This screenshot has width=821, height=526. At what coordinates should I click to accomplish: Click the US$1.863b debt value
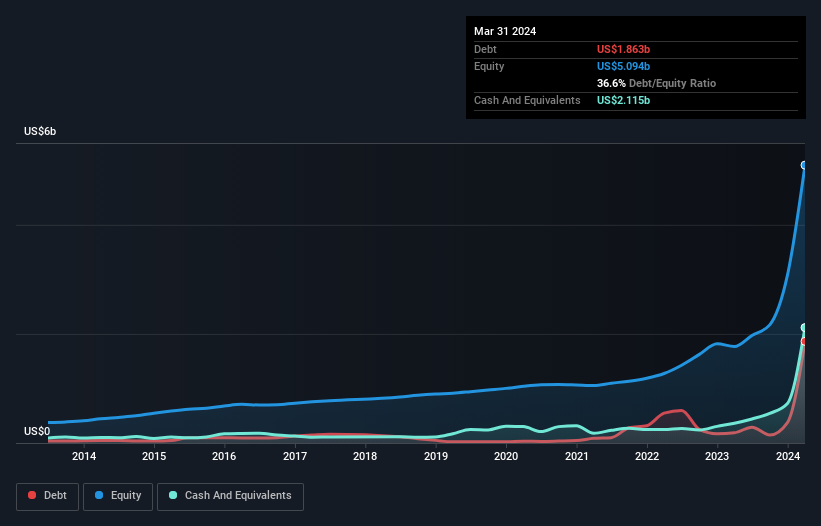pos(623,49)
